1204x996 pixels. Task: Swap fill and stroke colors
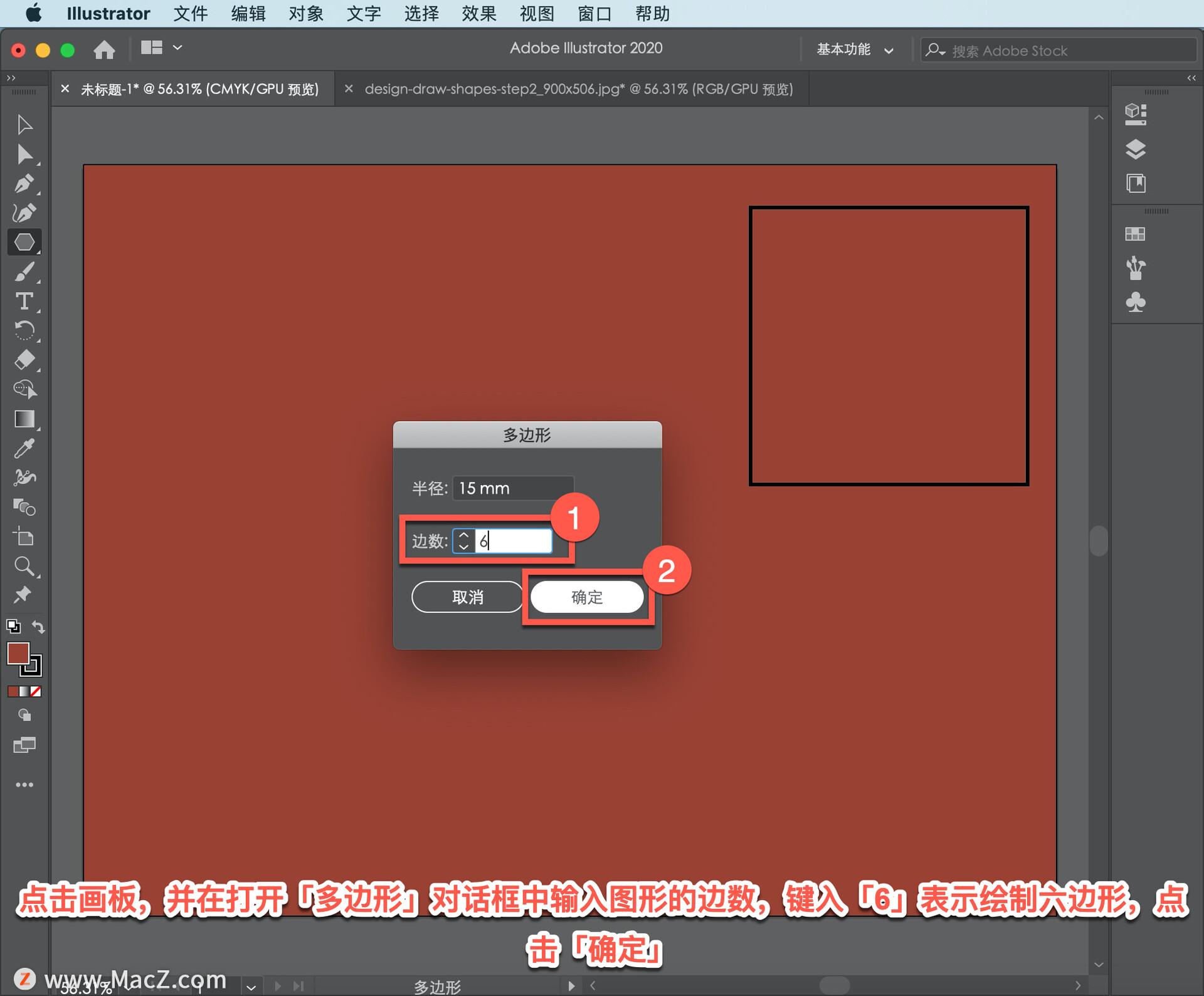[38, 626]
